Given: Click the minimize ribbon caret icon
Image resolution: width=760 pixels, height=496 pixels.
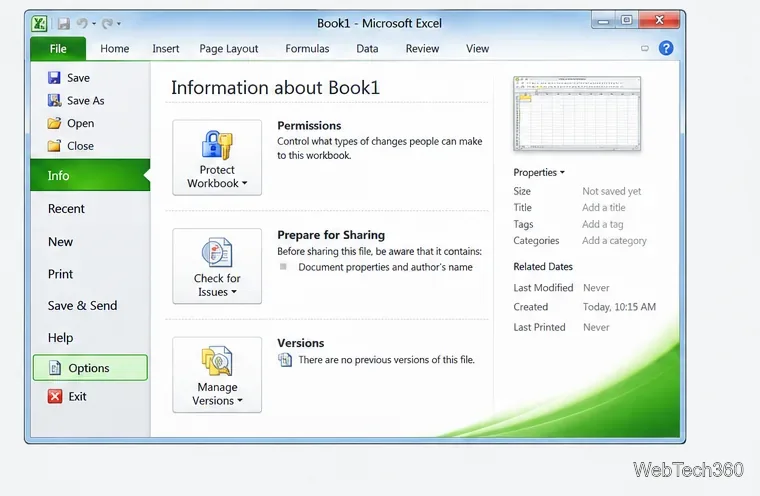Looking at the screenshot, I should coord(645,48).
